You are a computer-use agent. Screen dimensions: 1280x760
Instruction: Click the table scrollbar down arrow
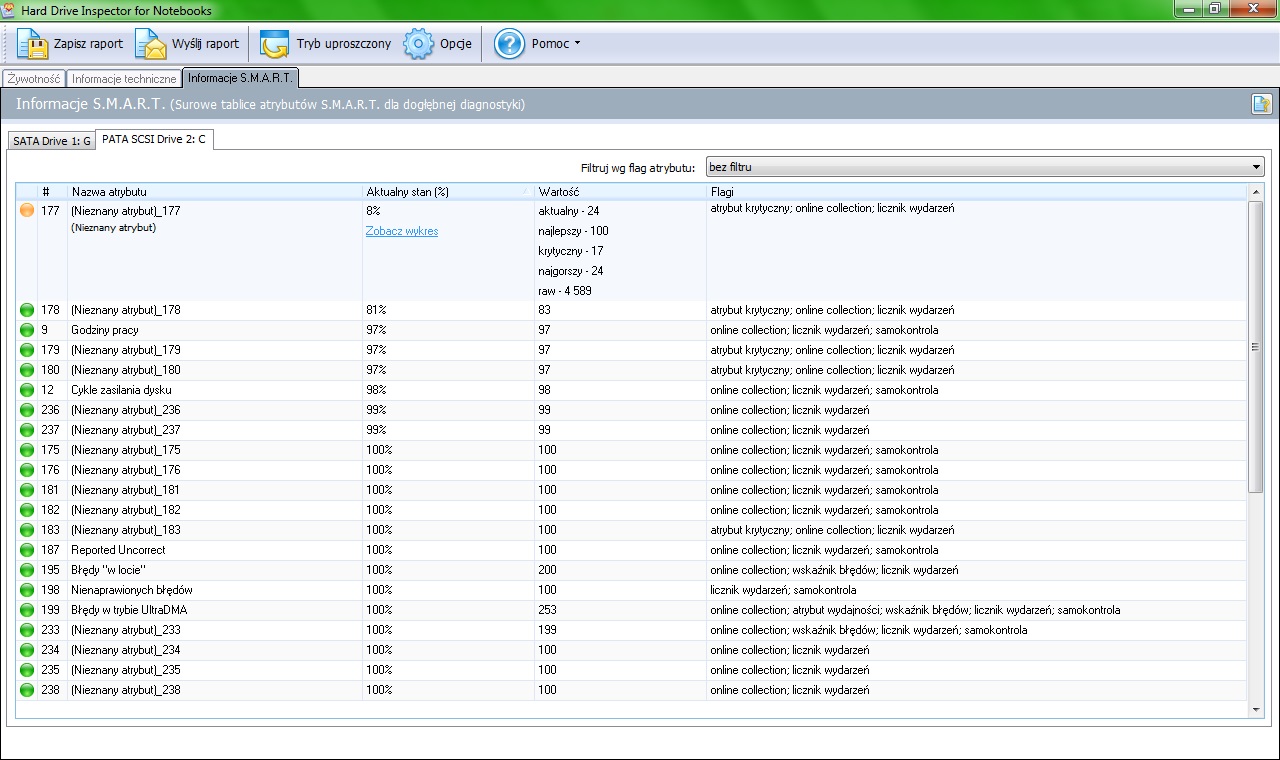pyautogui.click(x=1256, y=709)
